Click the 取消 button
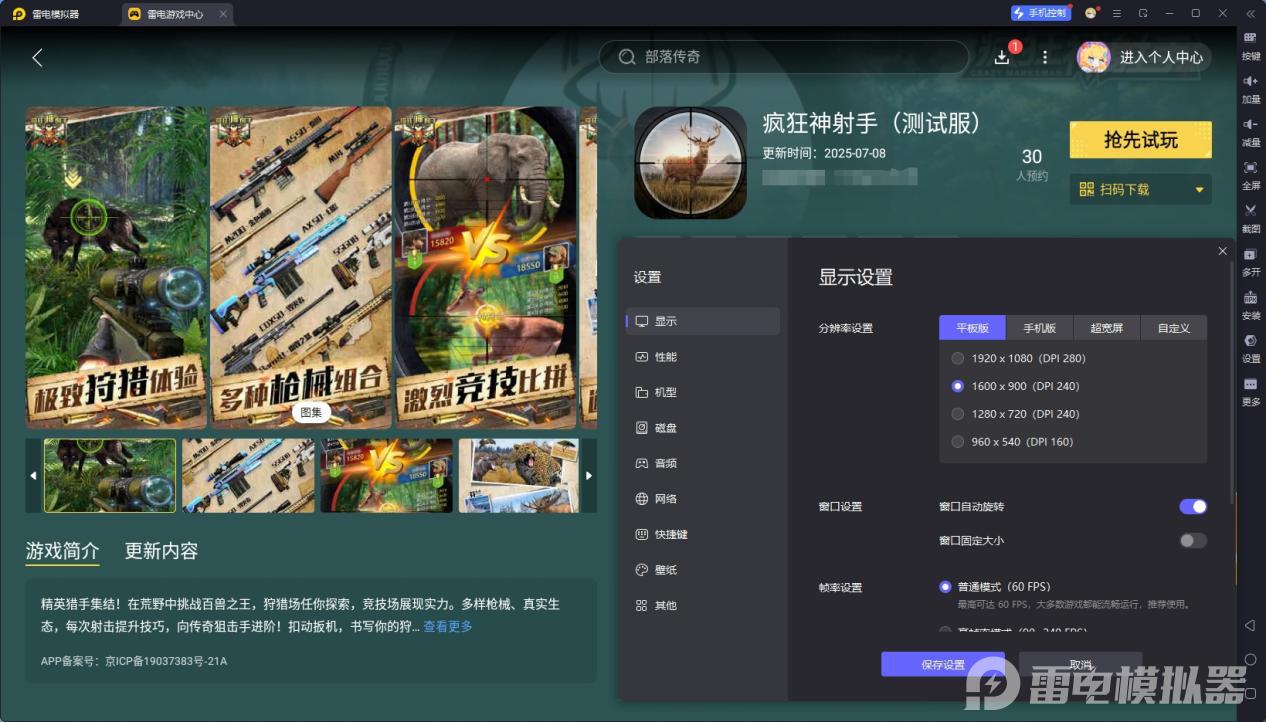Viewport: 1266px width, 722px height. point(1080,665)
